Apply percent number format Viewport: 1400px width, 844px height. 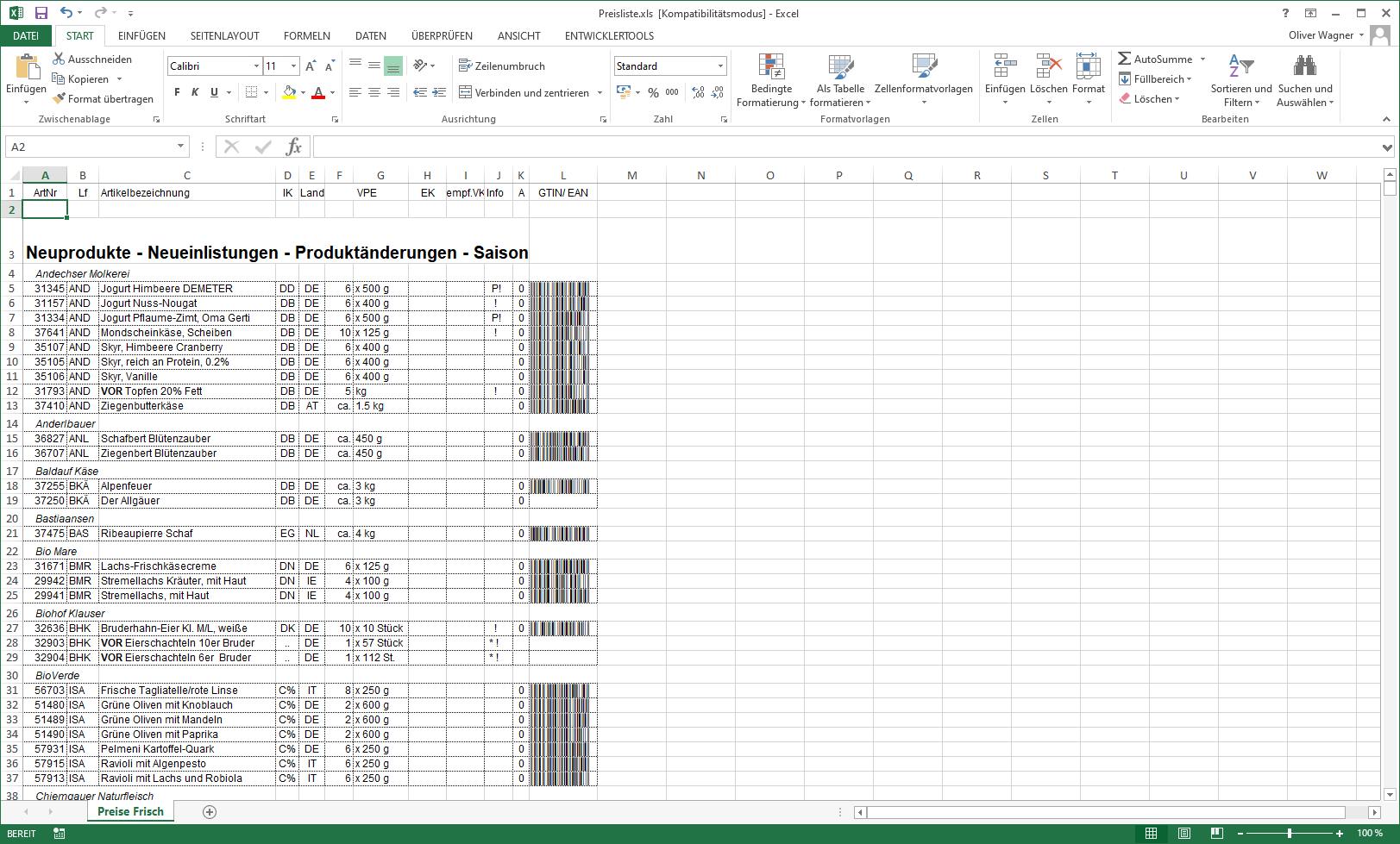(653, 92)
